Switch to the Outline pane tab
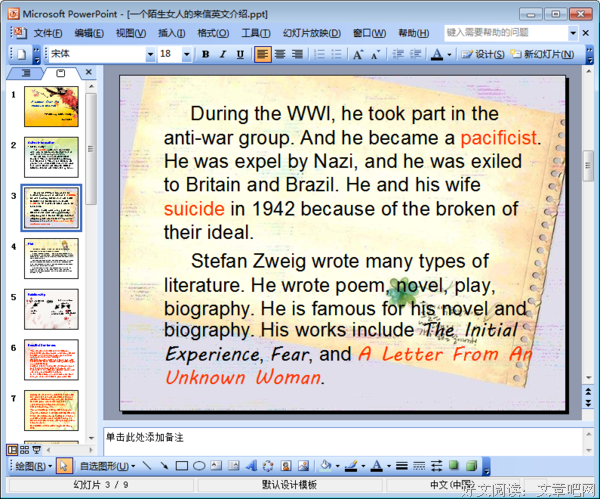This screenshot has height=499, width=600. coord(26,73)
